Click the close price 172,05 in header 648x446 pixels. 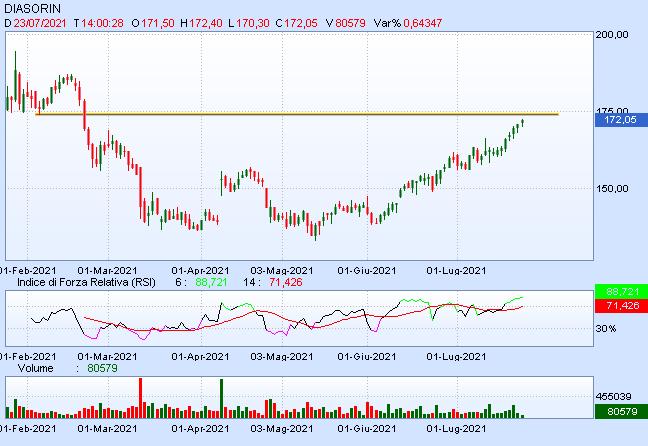click(x=300, y=23)
